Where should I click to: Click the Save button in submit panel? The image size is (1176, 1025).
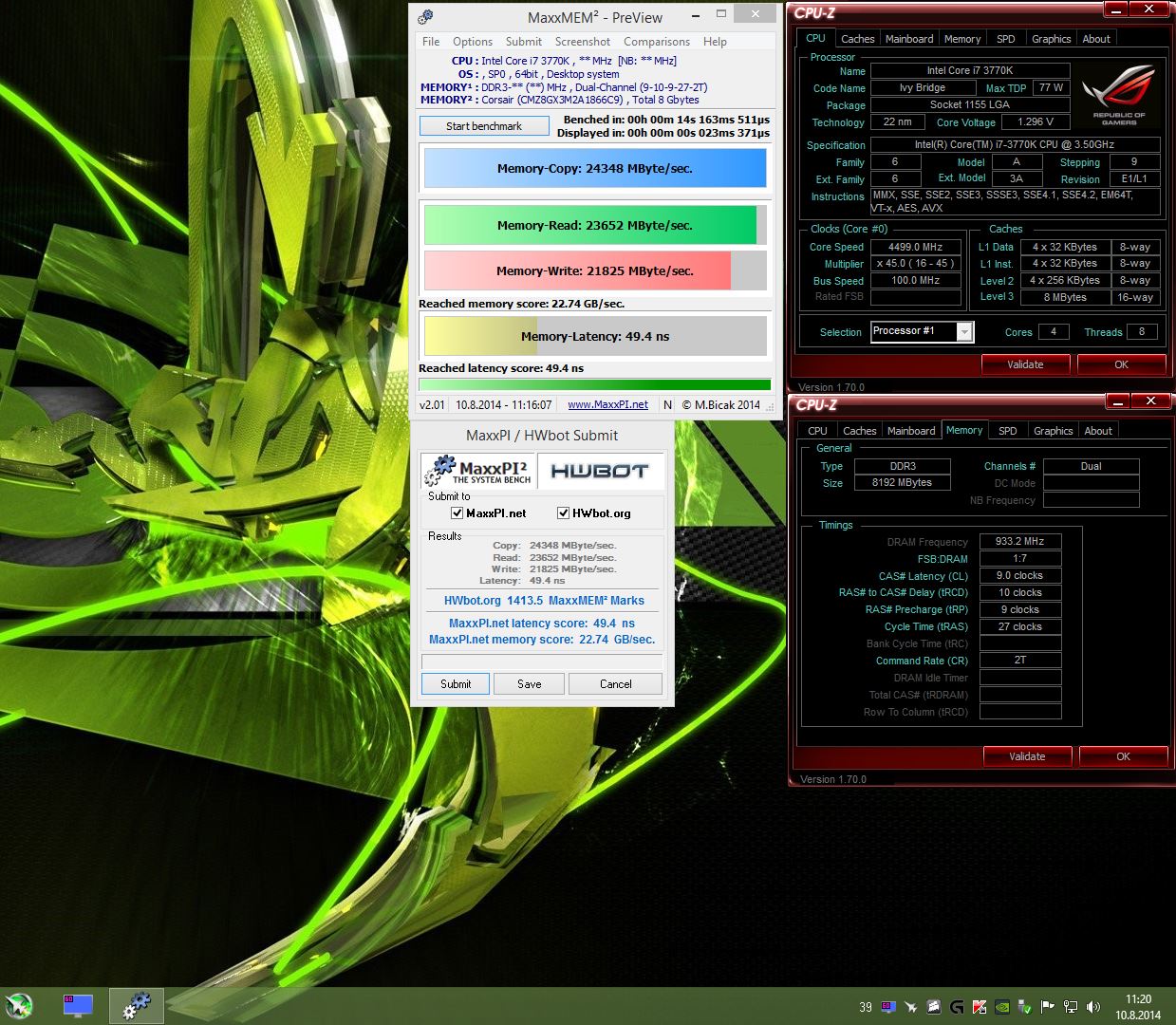click(x=530, y=684)
